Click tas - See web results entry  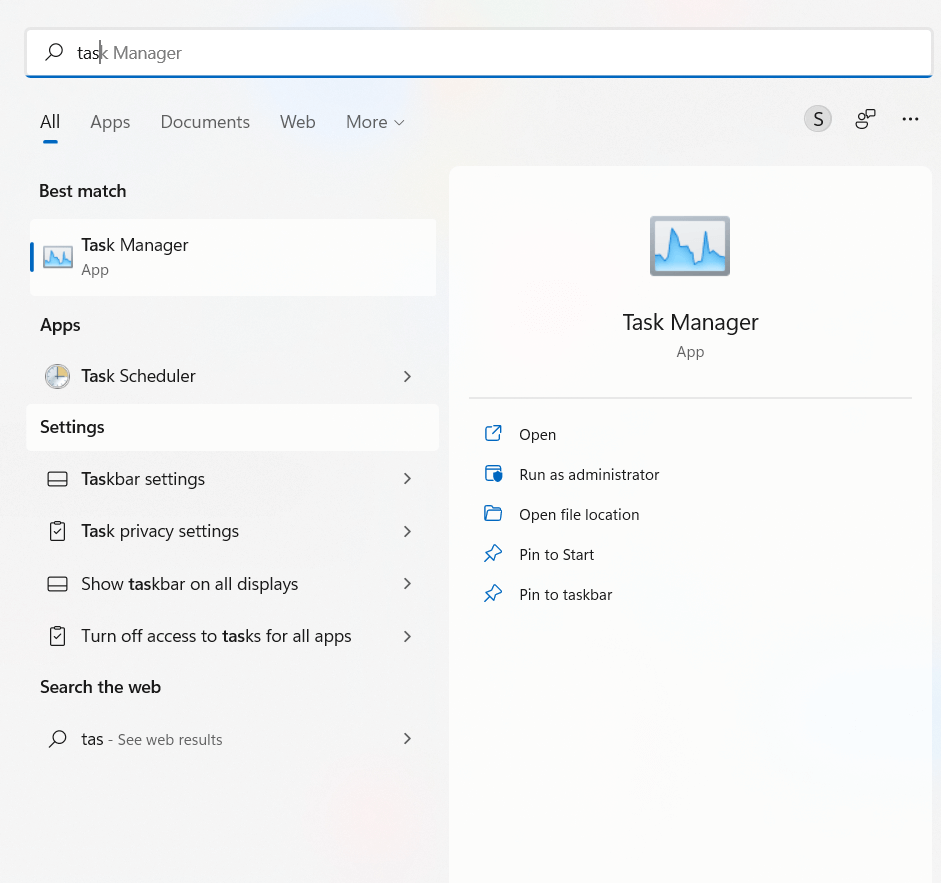[233, 739]
